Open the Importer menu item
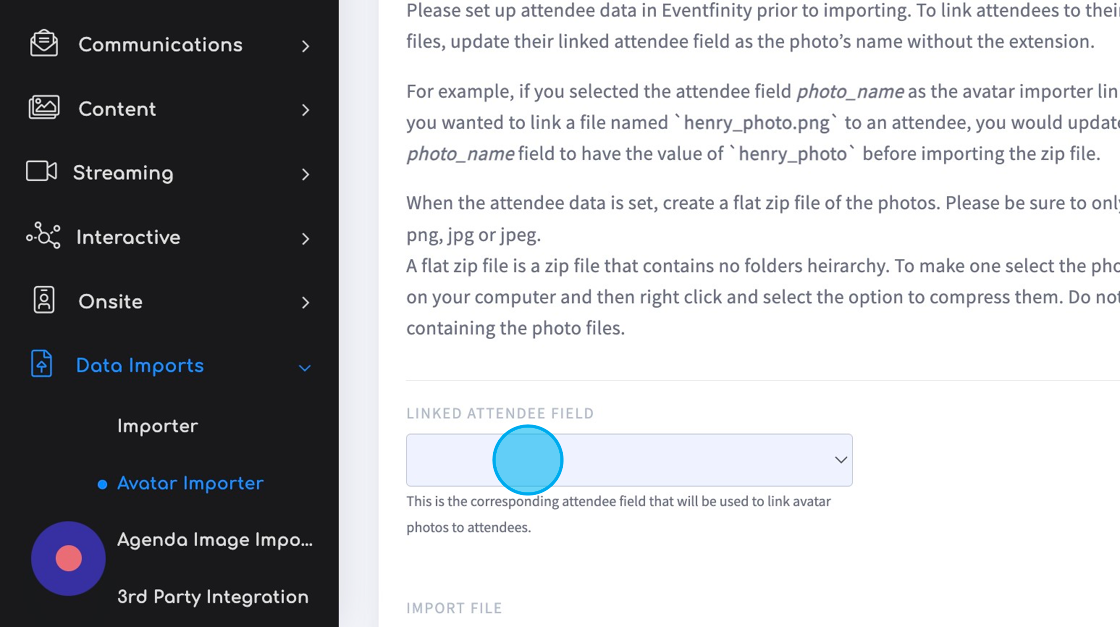1120x627 pixels. point(157,426)
